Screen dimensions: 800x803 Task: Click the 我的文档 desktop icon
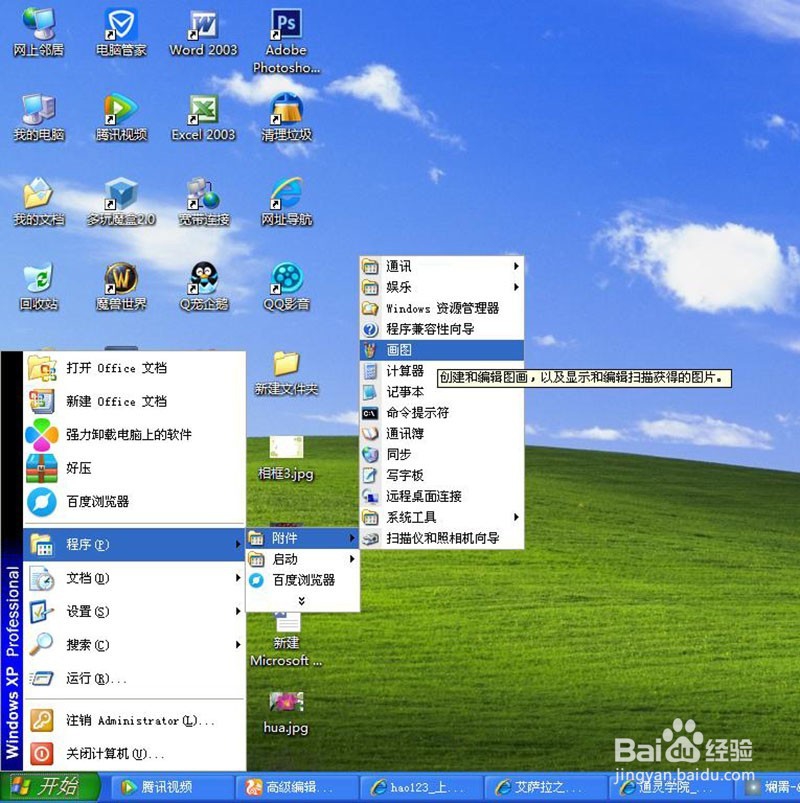click(x=38, y=202)
